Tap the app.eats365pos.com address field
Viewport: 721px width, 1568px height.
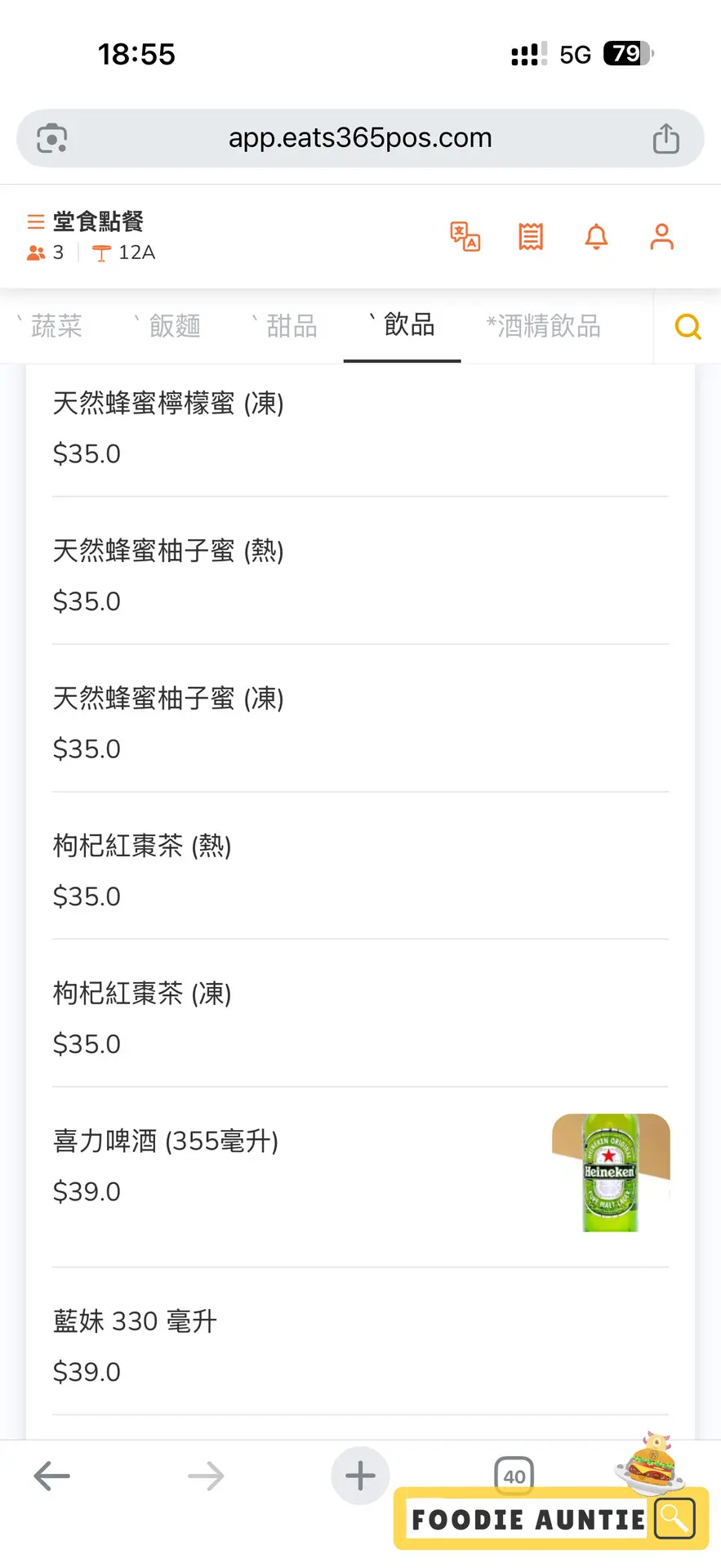(360, 138)
